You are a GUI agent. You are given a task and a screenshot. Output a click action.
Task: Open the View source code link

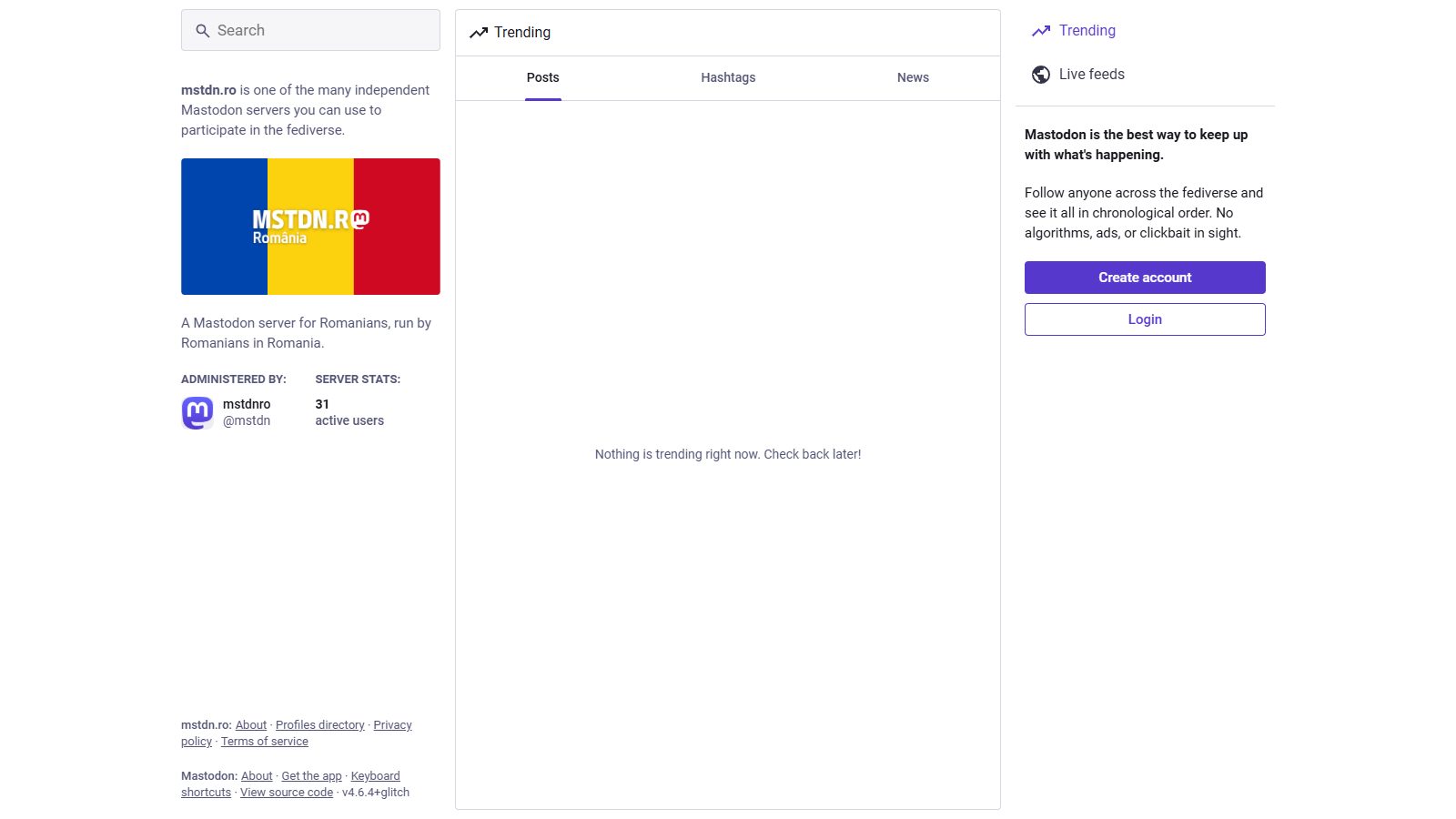click(287, 793)
